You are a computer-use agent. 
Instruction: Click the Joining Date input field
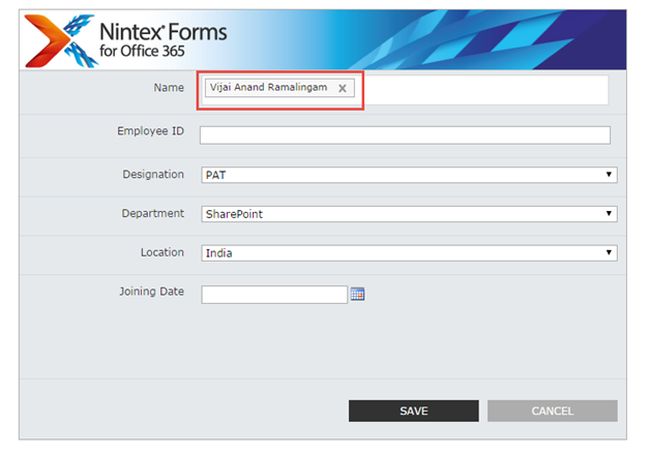[x=274, y=294]
